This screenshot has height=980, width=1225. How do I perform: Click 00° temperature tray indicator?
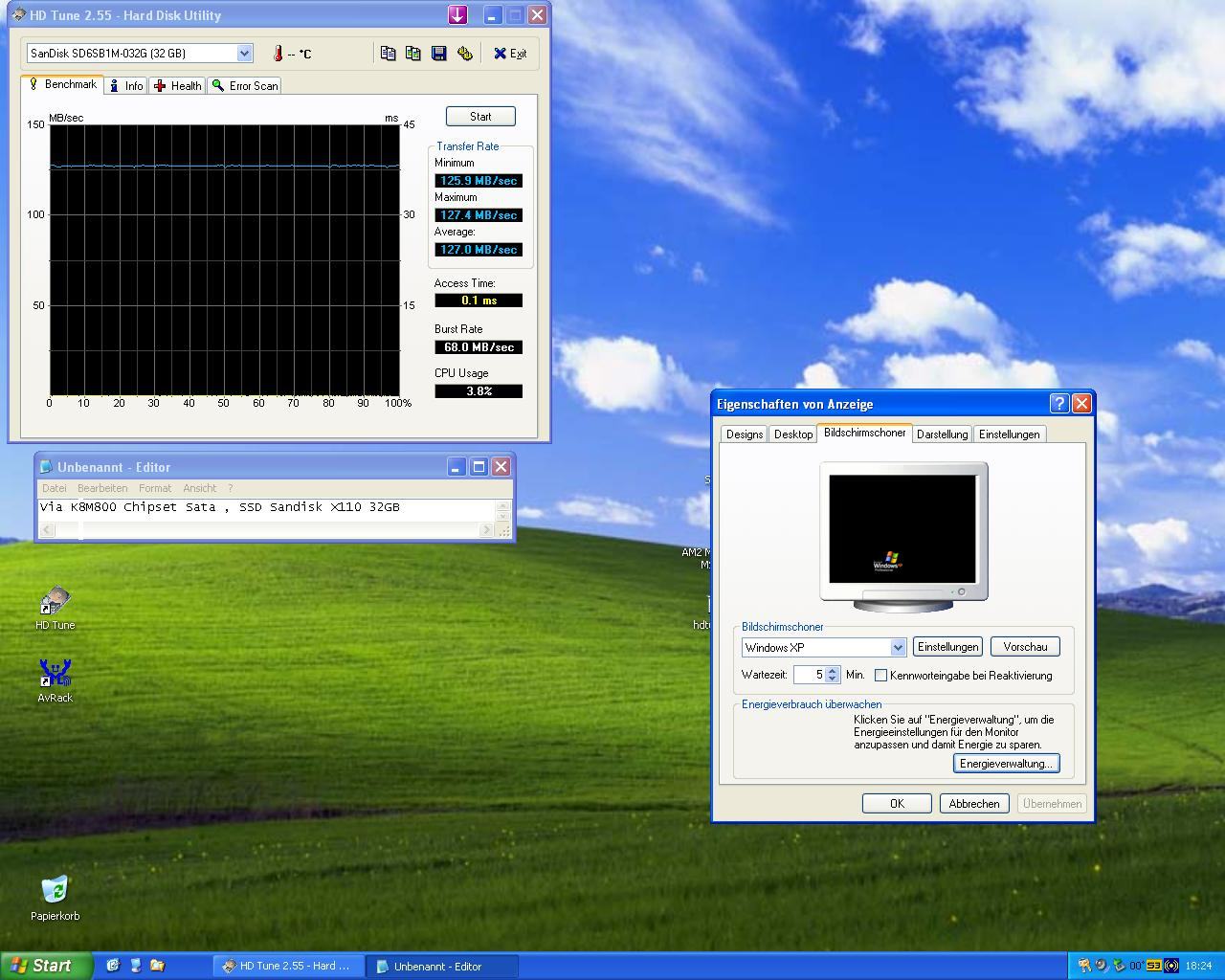[x=1136, y=966]
